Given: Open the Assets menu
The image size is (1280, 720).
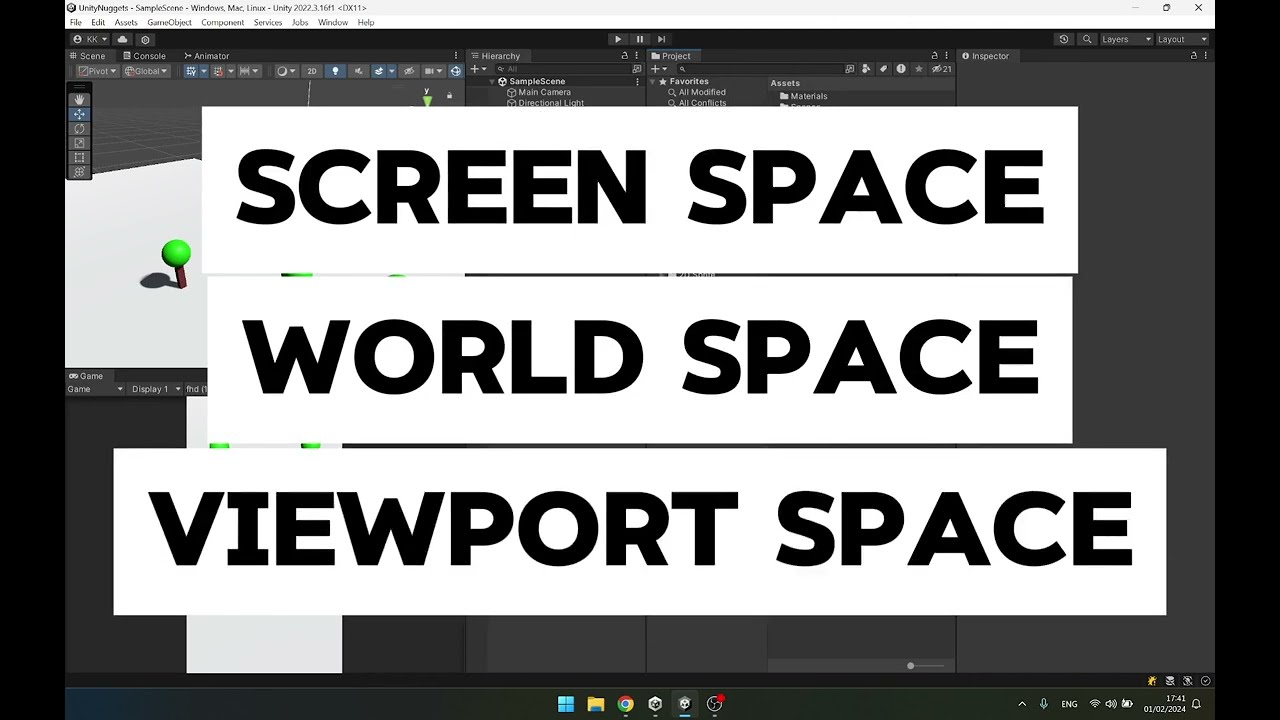Looking at the screenshot, I should (126, 22).
